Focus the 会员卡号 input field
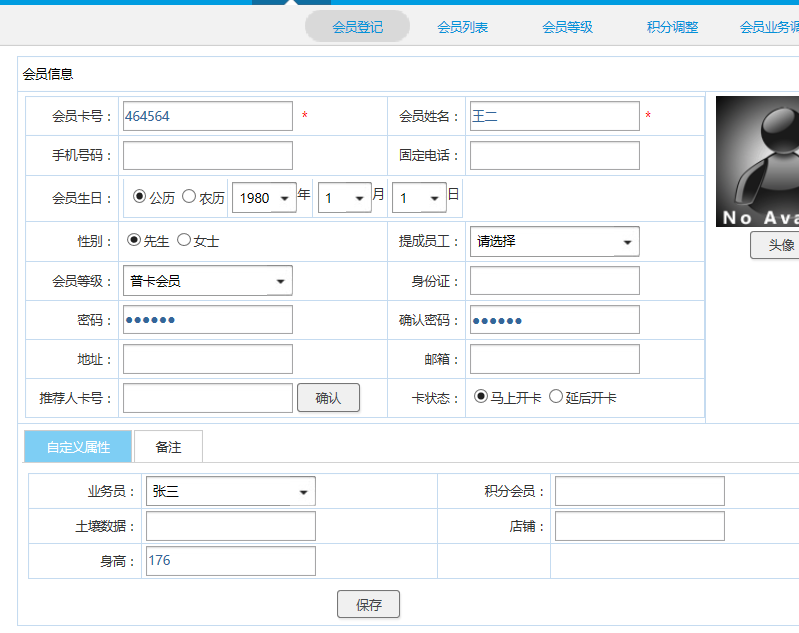This screenshot has height=633, width=799. (208, 116)
